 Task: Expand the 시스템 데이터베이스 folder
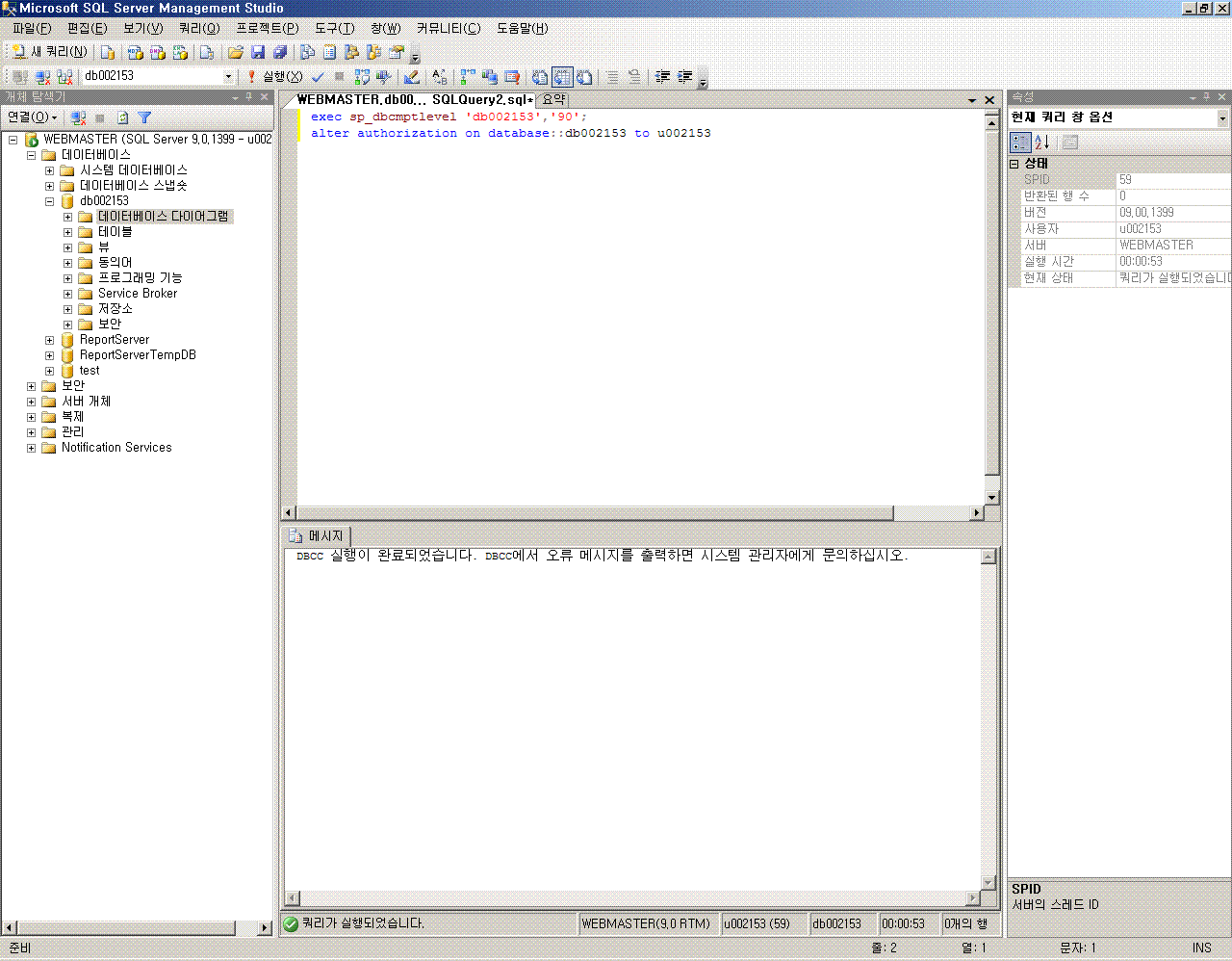(x=49, y=170)
